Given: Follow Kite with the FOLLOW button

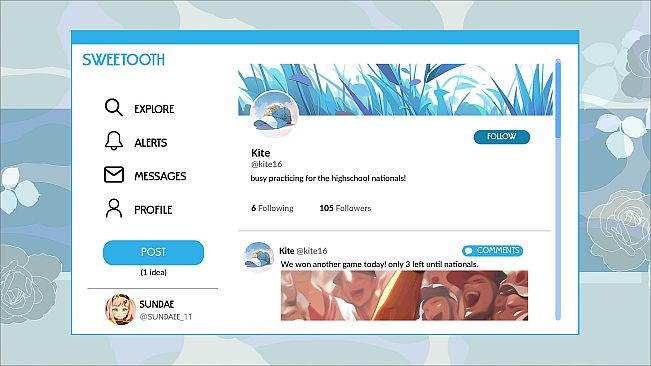Looking at the screenshot, I should coord(502,137).
